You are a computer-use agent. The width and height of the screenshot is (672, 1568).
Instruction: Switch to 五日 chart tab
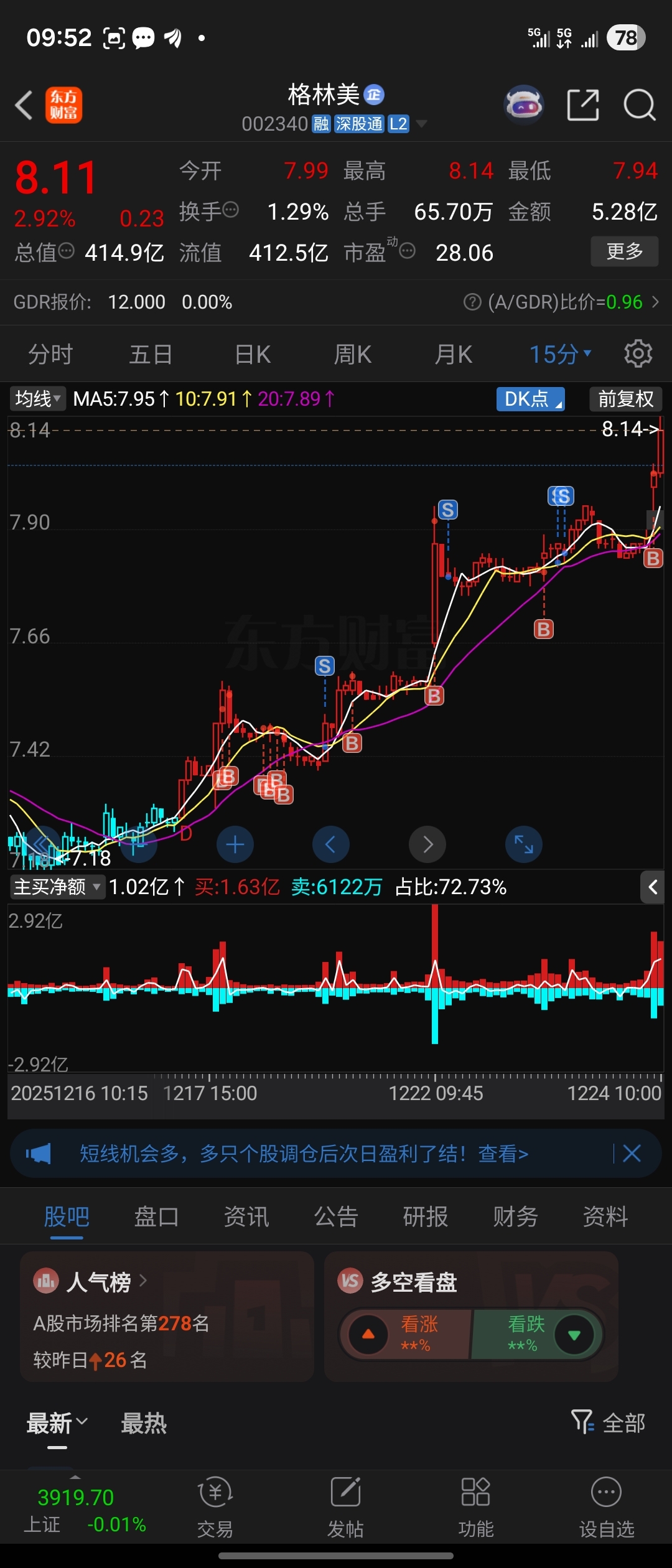151,354
